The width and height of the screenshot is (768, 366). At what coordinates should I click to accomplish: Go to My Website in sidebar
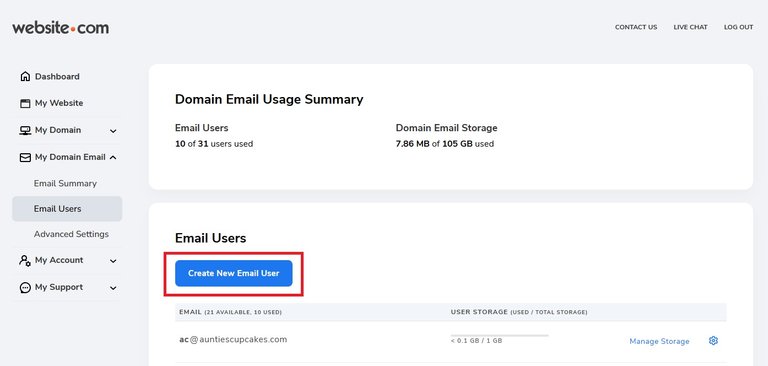pyautogui.click(x=59, y=103)
